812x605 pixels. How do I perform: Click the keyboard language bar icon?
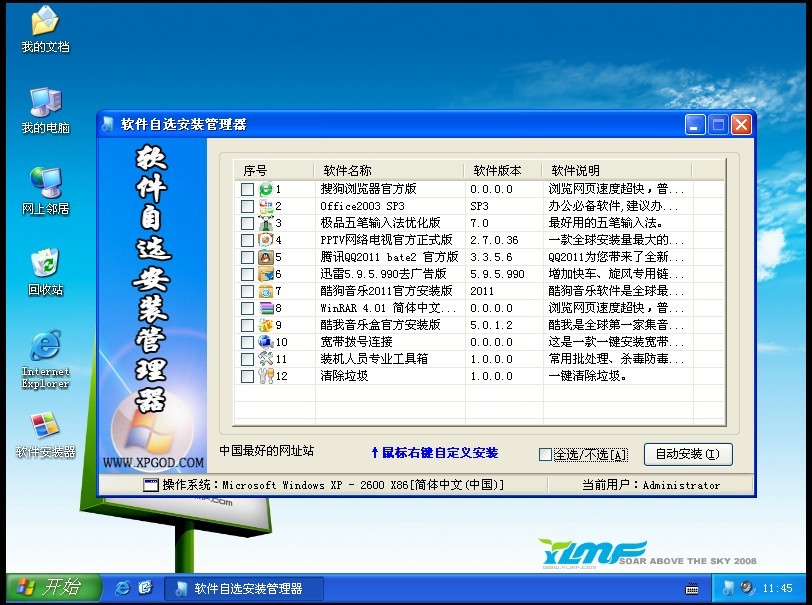point(692,588)
